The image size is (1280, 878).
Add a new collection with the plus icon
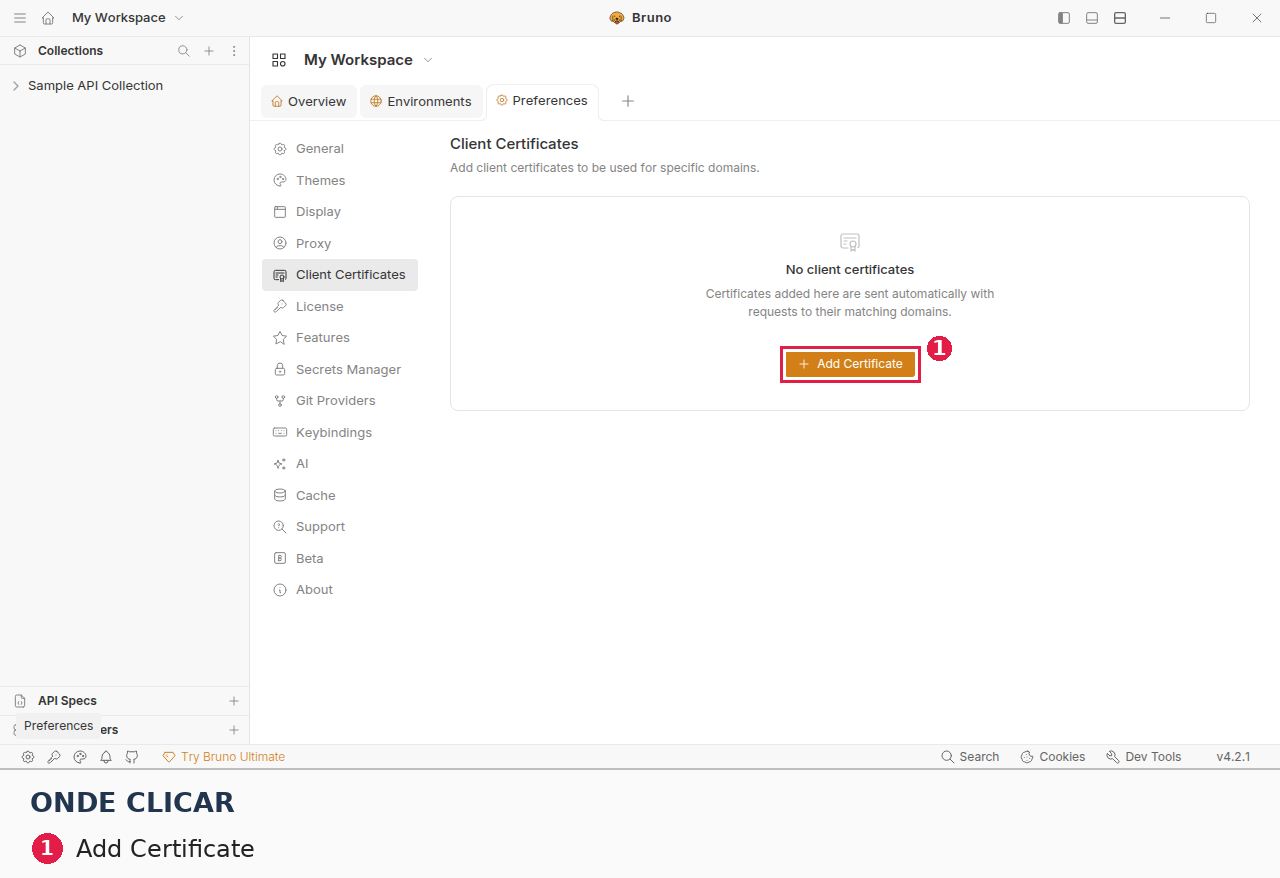click(x=209, y=51)
